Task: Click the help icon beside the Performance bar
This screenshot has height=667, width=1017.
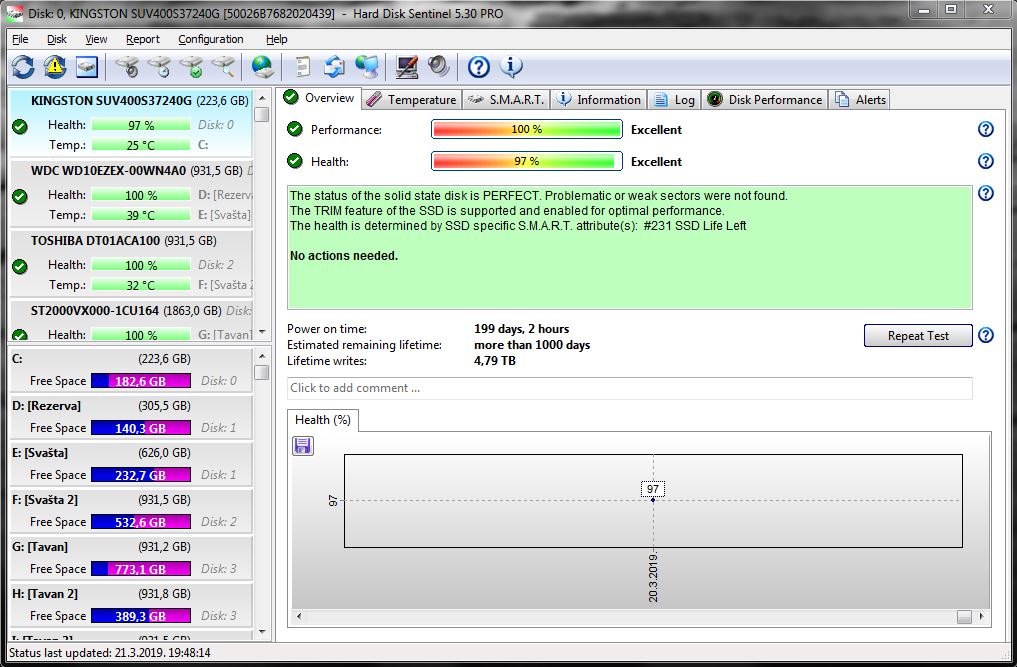Action: point(985,129)
